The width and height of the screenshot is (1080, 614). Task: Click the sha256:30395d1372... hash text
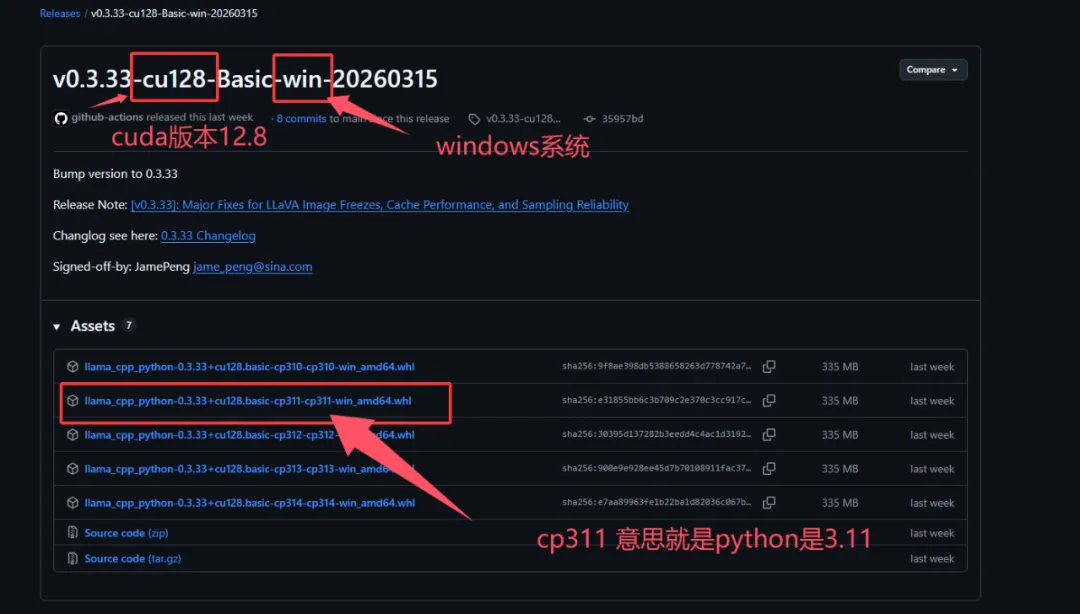[656, 435]
